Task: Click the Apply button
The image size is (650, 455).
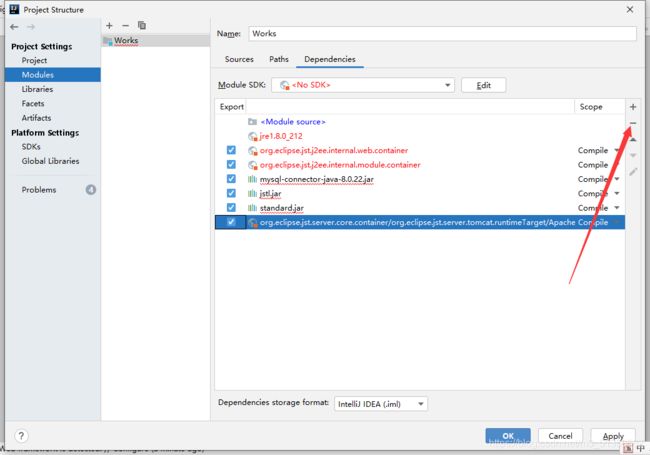Action: pyautogui.click(x=613, y=436)
